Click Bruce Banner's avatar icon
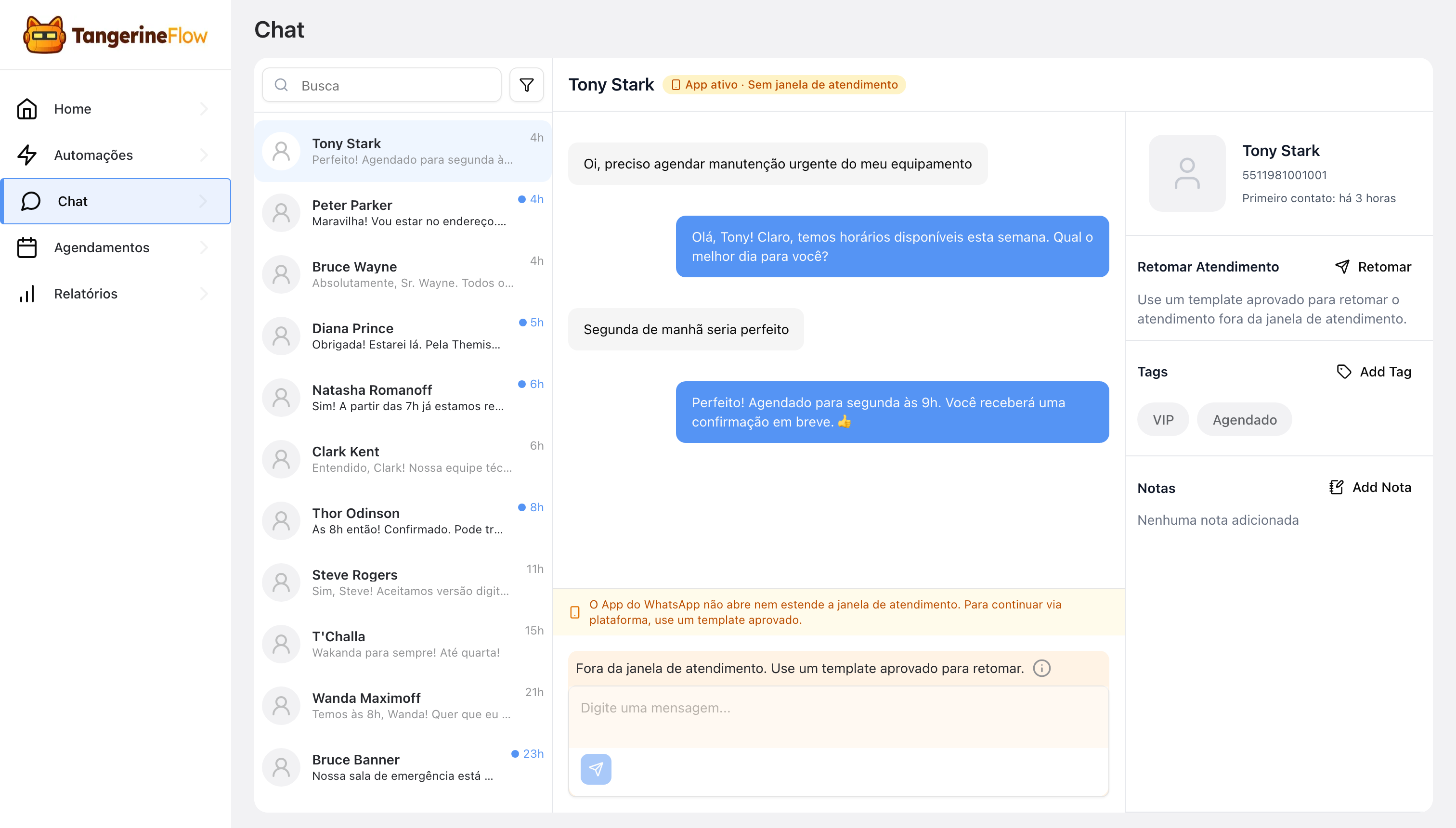1456x828 pixels. [x=281, y=767]
